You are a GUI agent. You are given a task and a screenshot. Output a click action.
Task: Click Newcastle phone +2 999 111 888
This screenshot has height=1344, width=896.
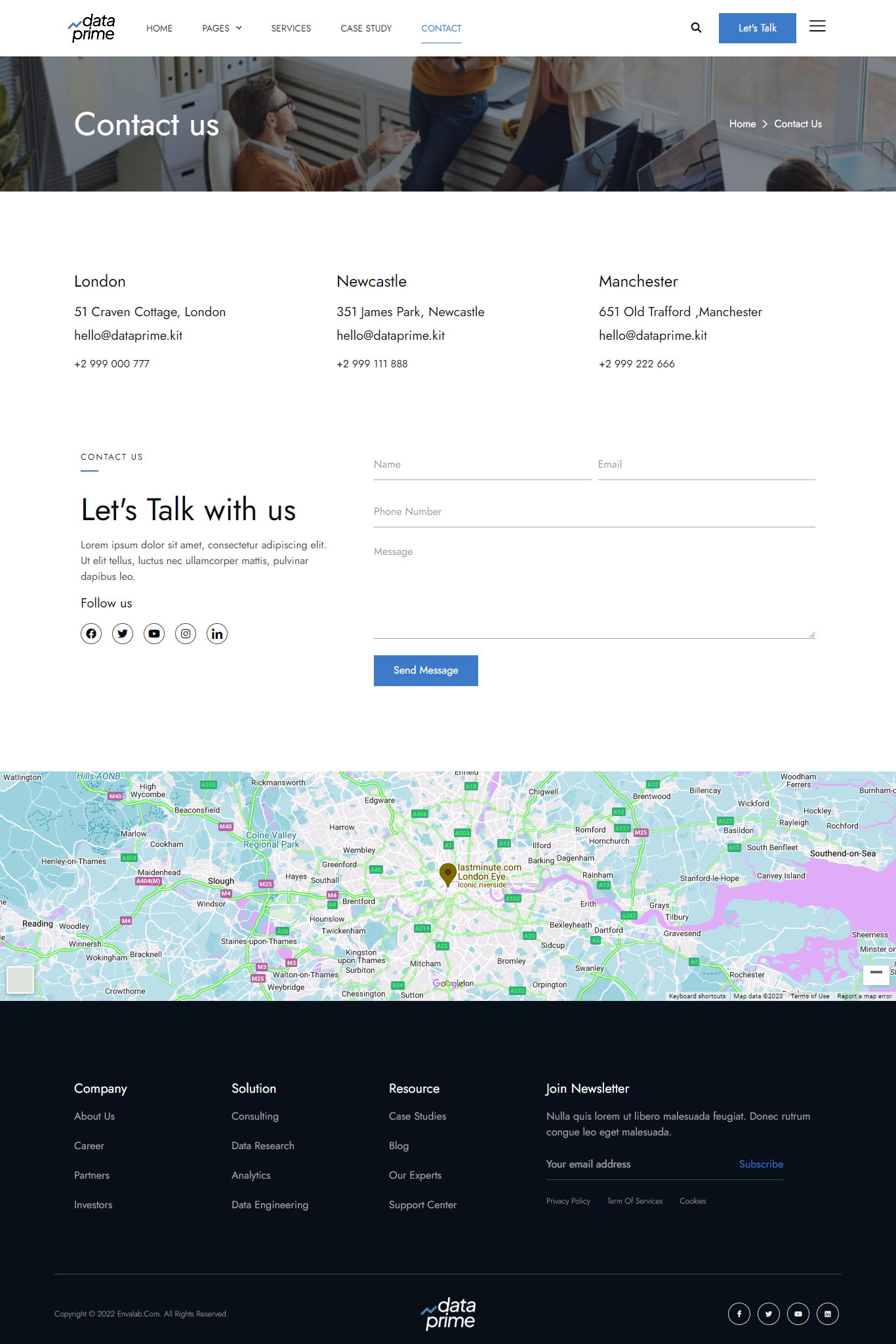[372, 364]
